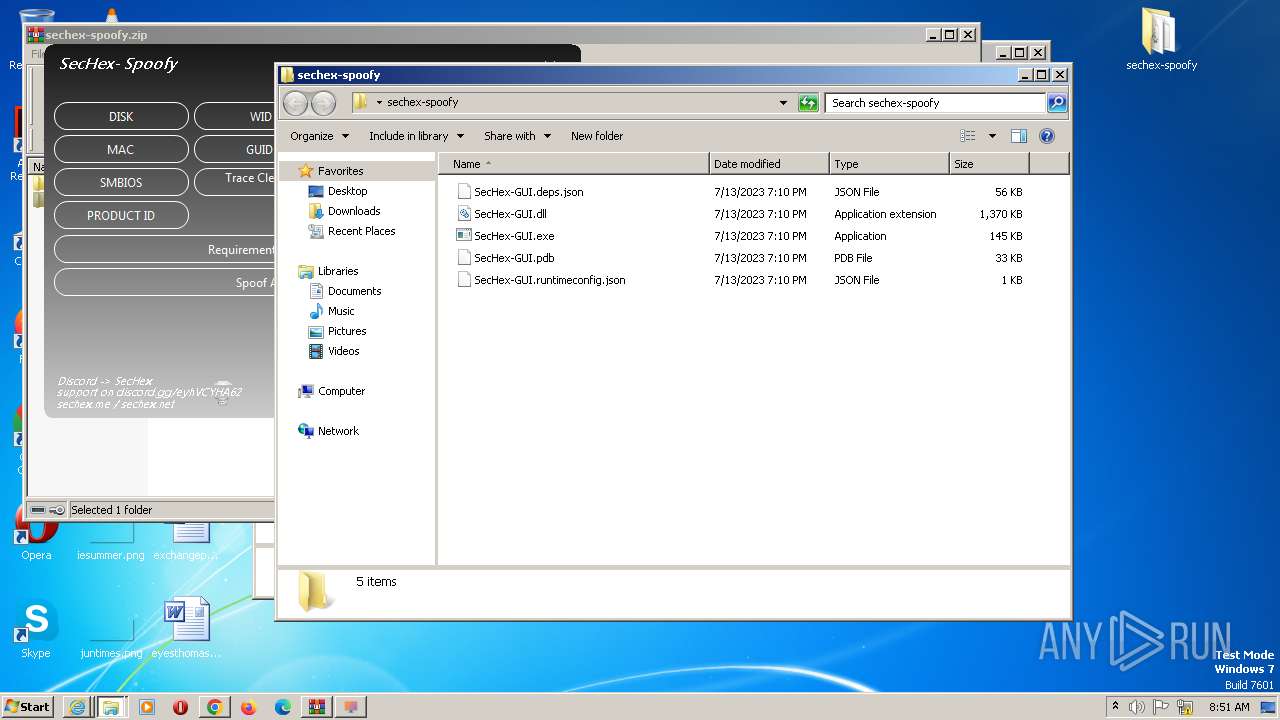Click the 8:51 AM taskbar clock

click(x=1229, y=707)
